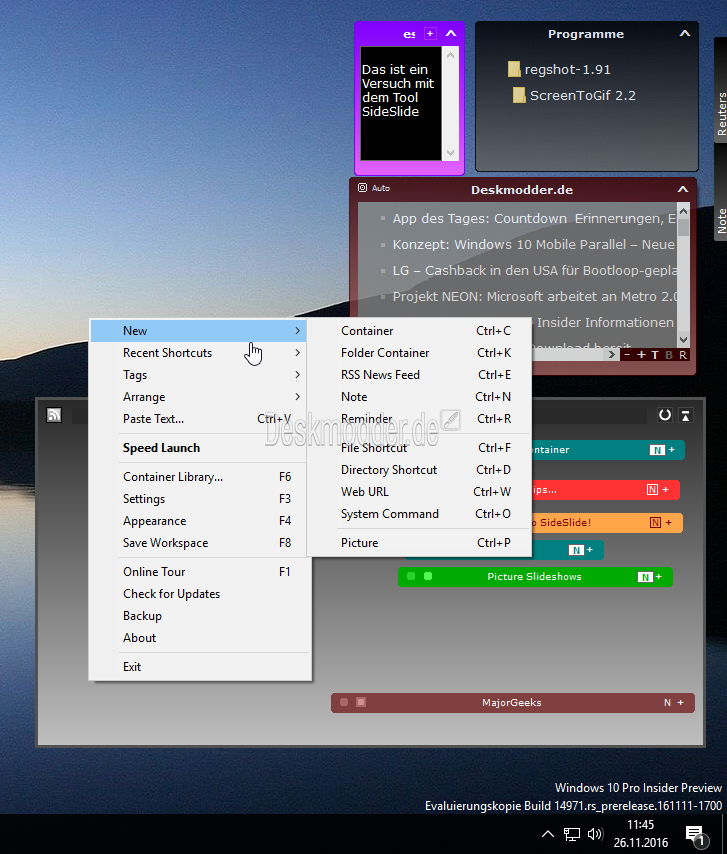The width and height of the screenshot is (727, 854).
Task: Click the Picture Slideshows container bar
Action: (x=535, y=577)
